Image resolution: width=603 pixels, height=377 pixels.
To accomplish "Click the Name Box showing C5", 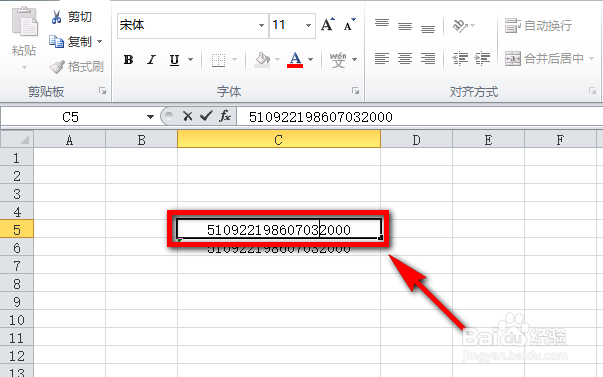I will point(71,117).
